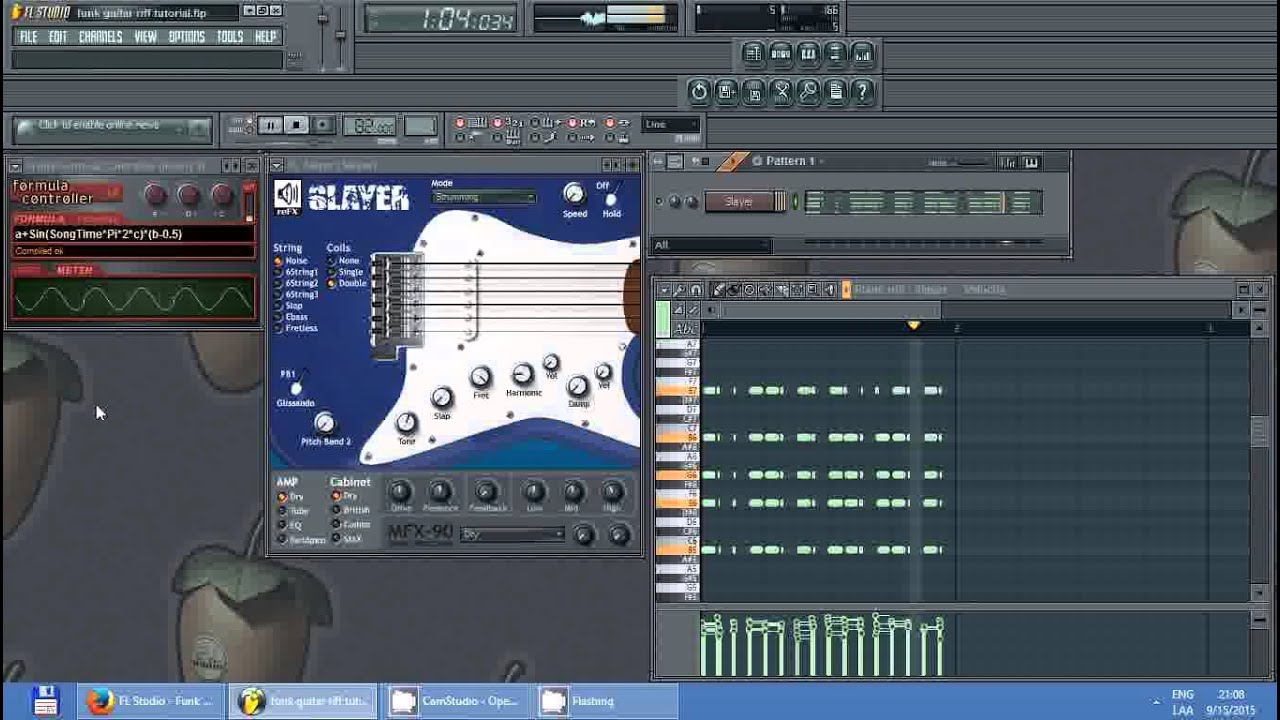Screen dimensions: 1280x720
Task: Flip the Hold switch in Slayer
Action: pyautogui.click(x=609, y=198)
